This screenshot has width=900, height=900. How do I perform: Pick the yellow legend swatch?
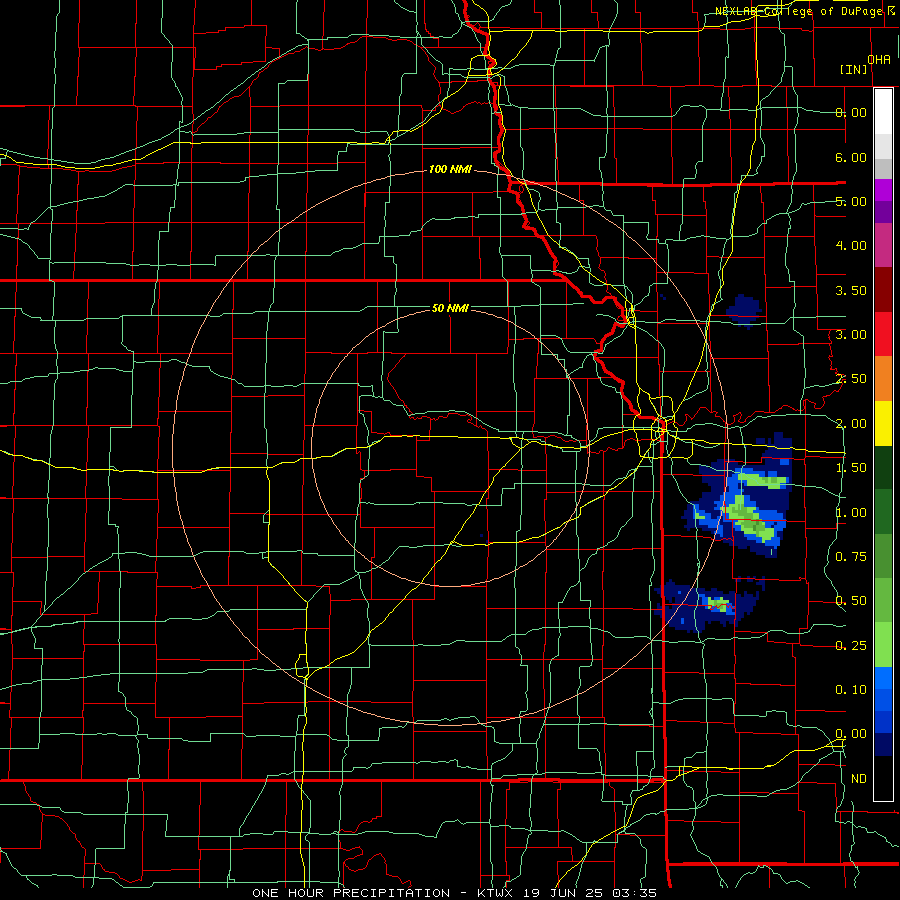point(883,423)
